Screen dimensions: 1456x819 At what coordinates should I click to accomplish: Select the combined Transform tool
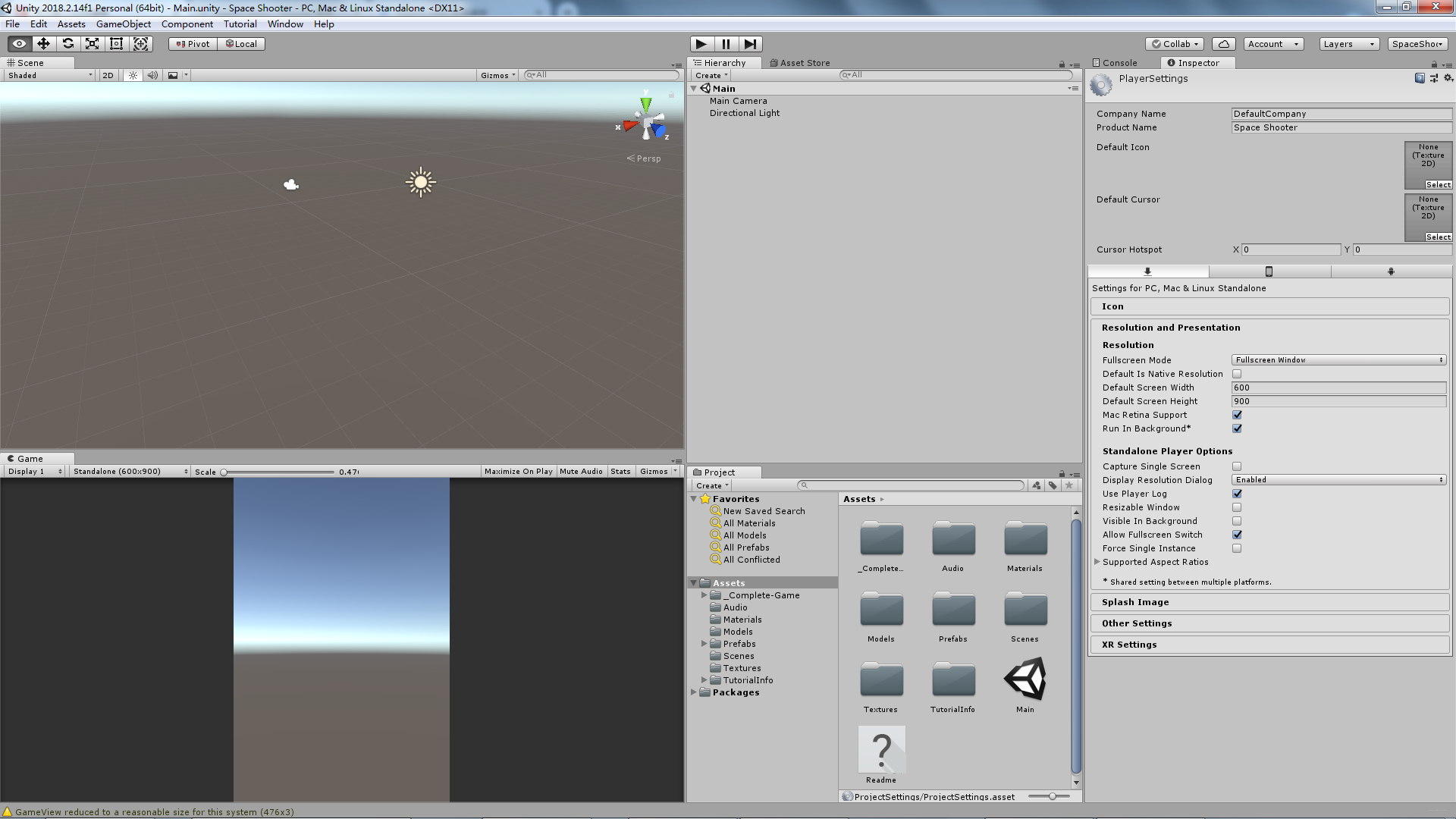pyautogui.click(x=141, y=44)
